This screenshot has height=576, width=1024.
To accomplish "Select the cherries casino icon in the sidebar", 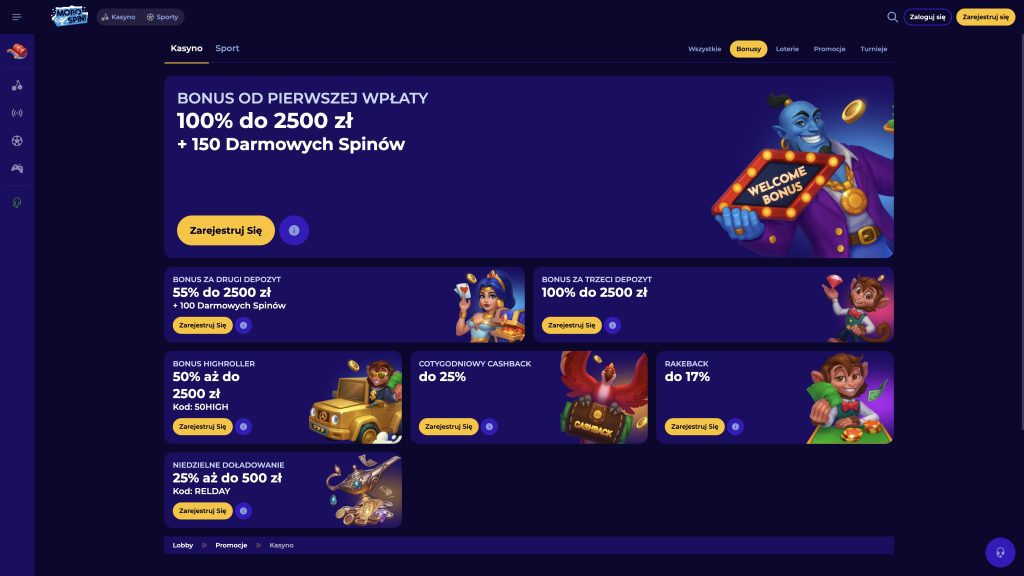I will [17, 85].
